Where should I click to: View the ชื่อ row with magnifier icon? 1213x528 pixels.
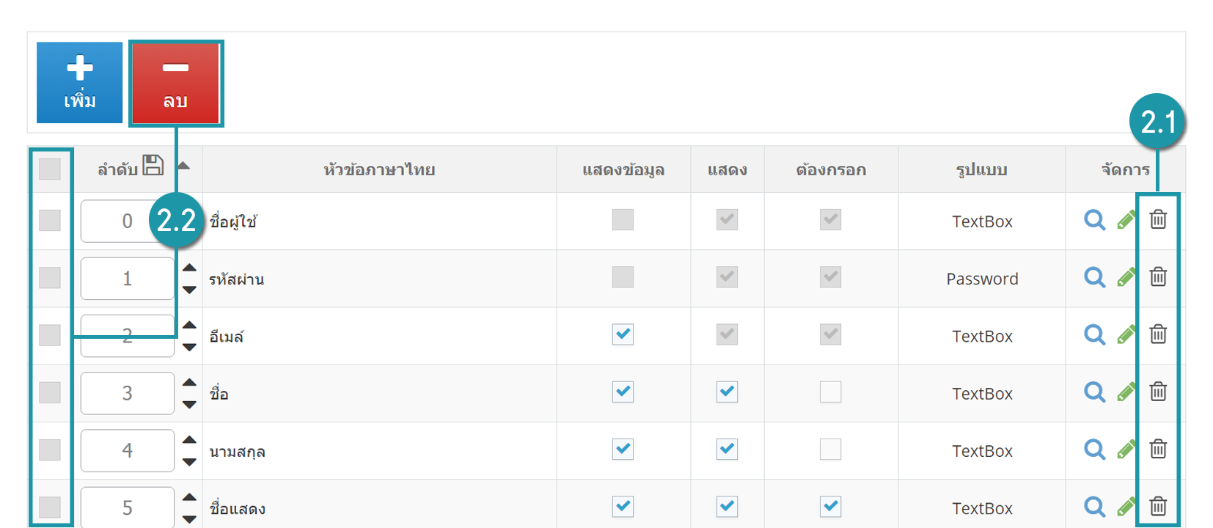(x=1095, y=391)
